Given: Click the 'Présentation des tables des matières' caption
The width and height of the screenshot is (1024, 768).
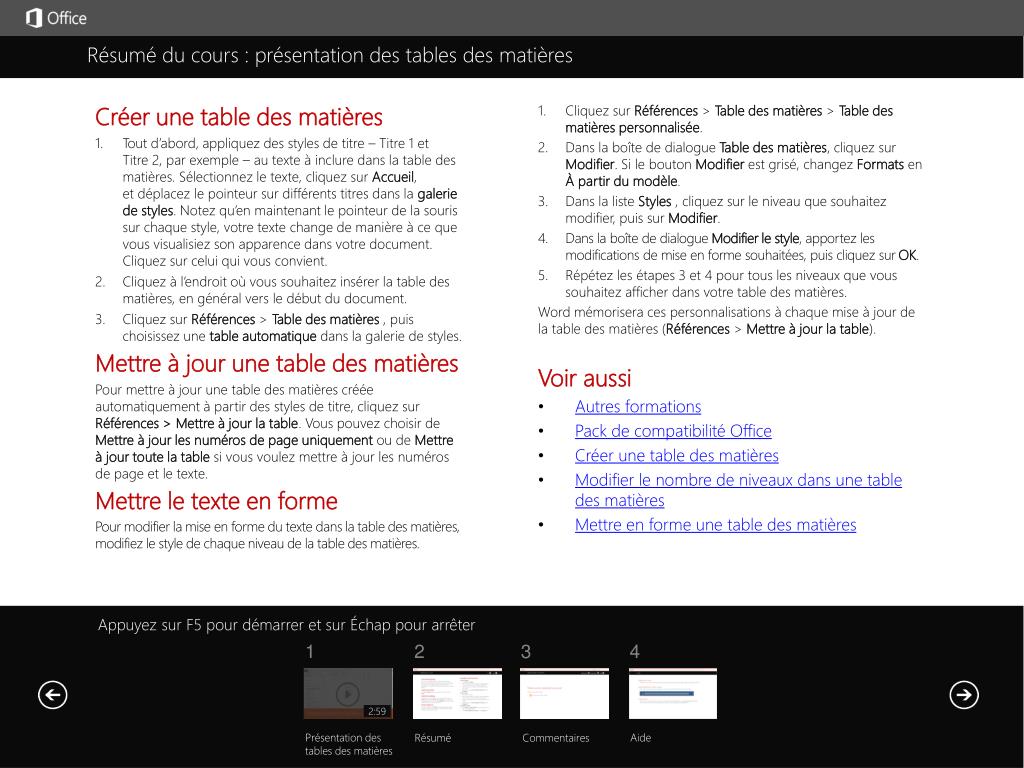Looking at the screenshot, I should coord(348,744).
